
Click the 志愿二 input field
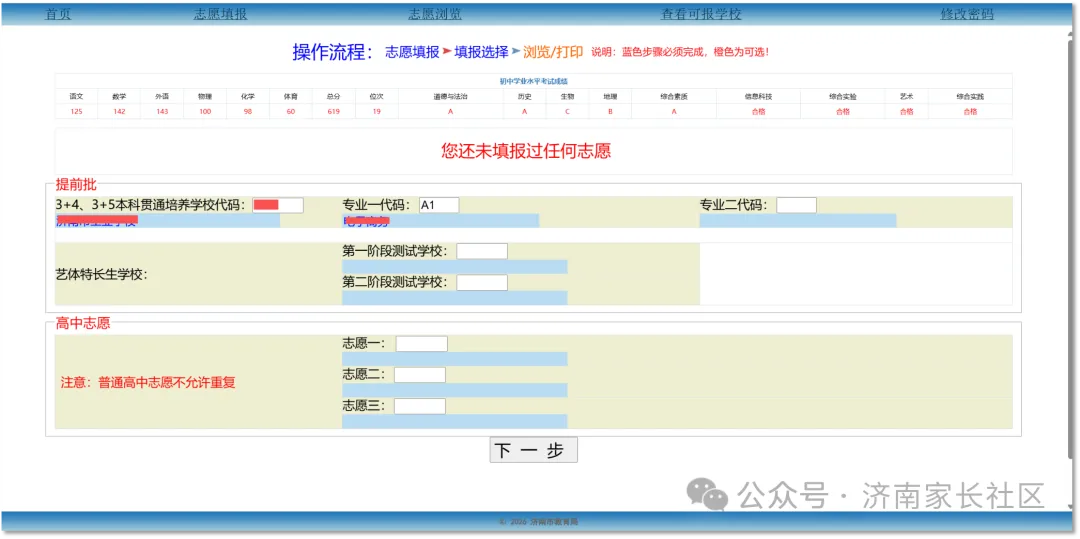pos(419,374)
